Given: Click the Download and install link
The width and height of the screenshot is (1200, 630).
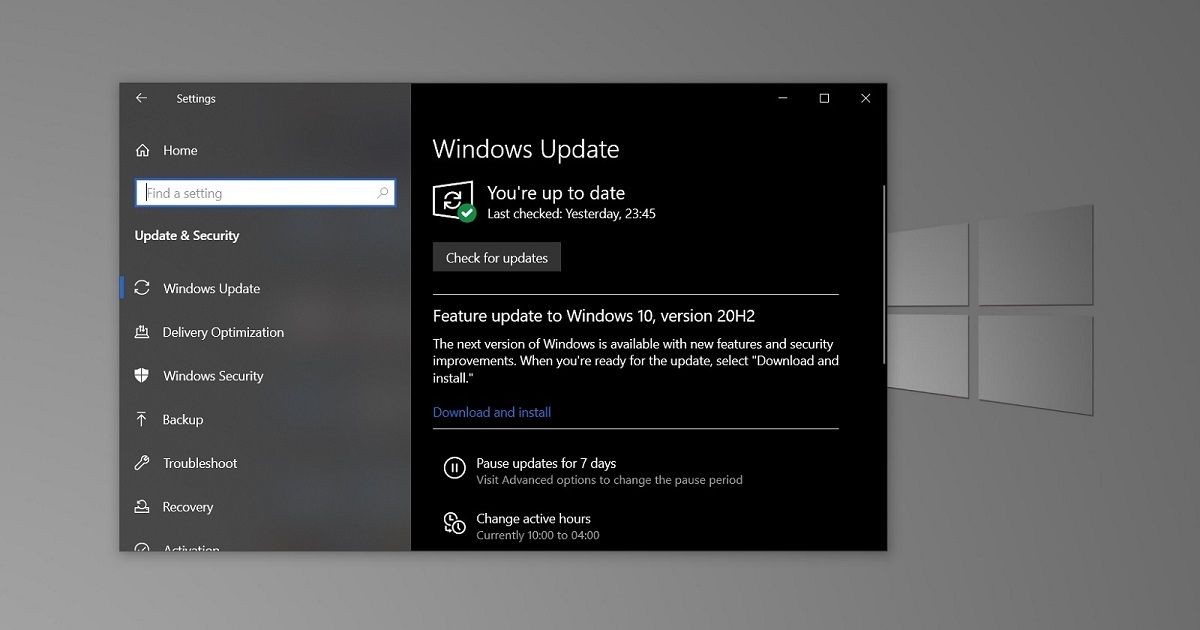Looking at the screenshot, I should [492, 412].
